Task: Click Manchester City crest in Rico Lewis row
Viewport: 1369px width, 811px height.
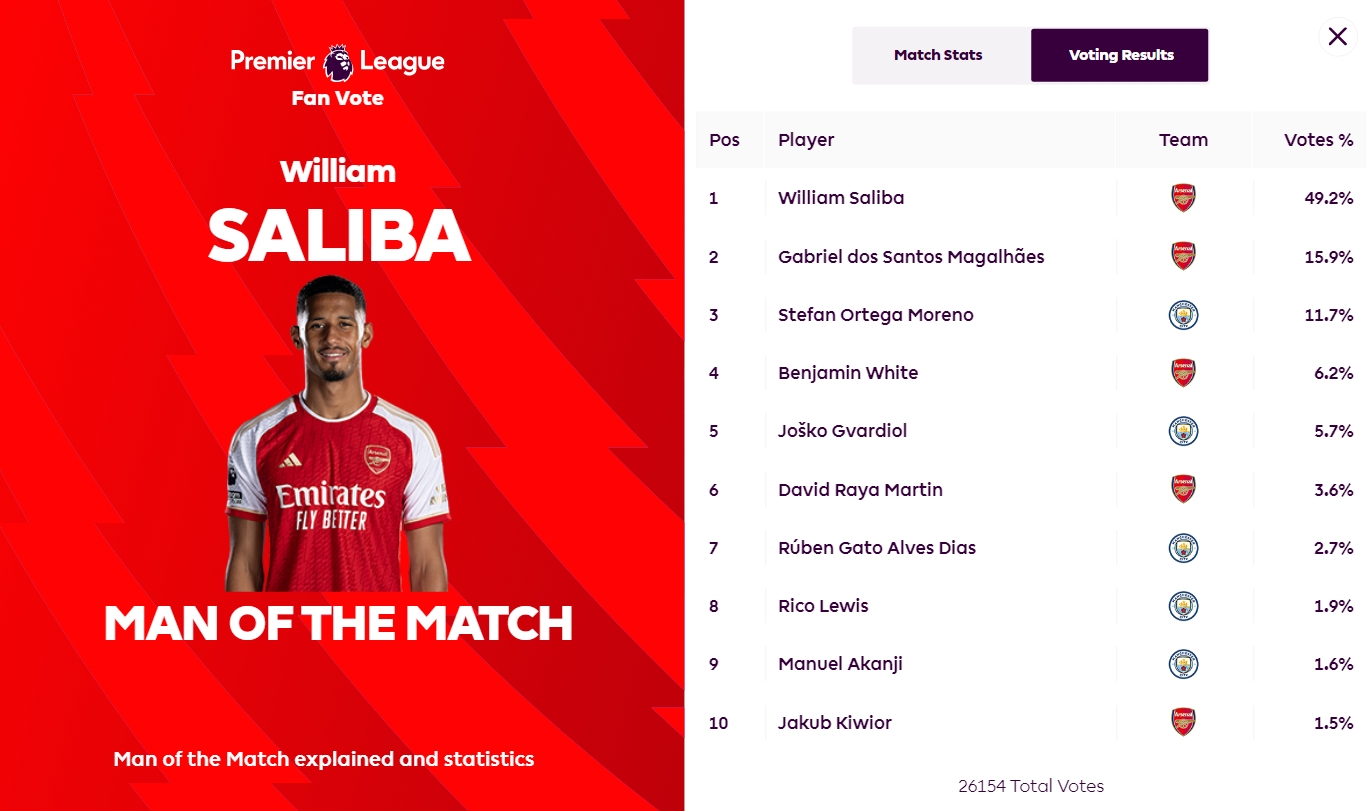Action: pos(1183,606)
